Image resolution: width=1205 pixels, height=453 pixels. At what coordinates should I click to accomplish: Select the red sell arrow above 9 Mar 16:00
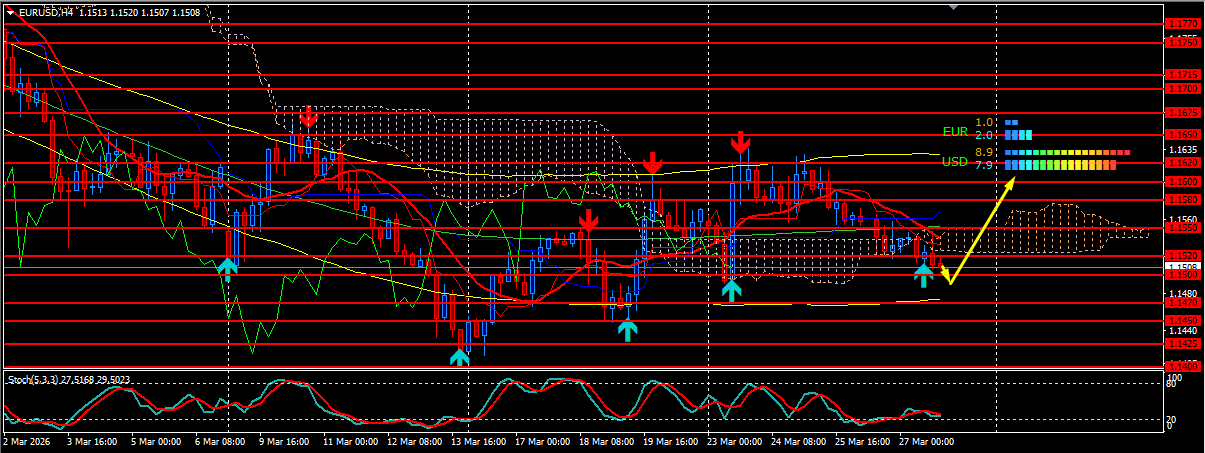(308, 116)
